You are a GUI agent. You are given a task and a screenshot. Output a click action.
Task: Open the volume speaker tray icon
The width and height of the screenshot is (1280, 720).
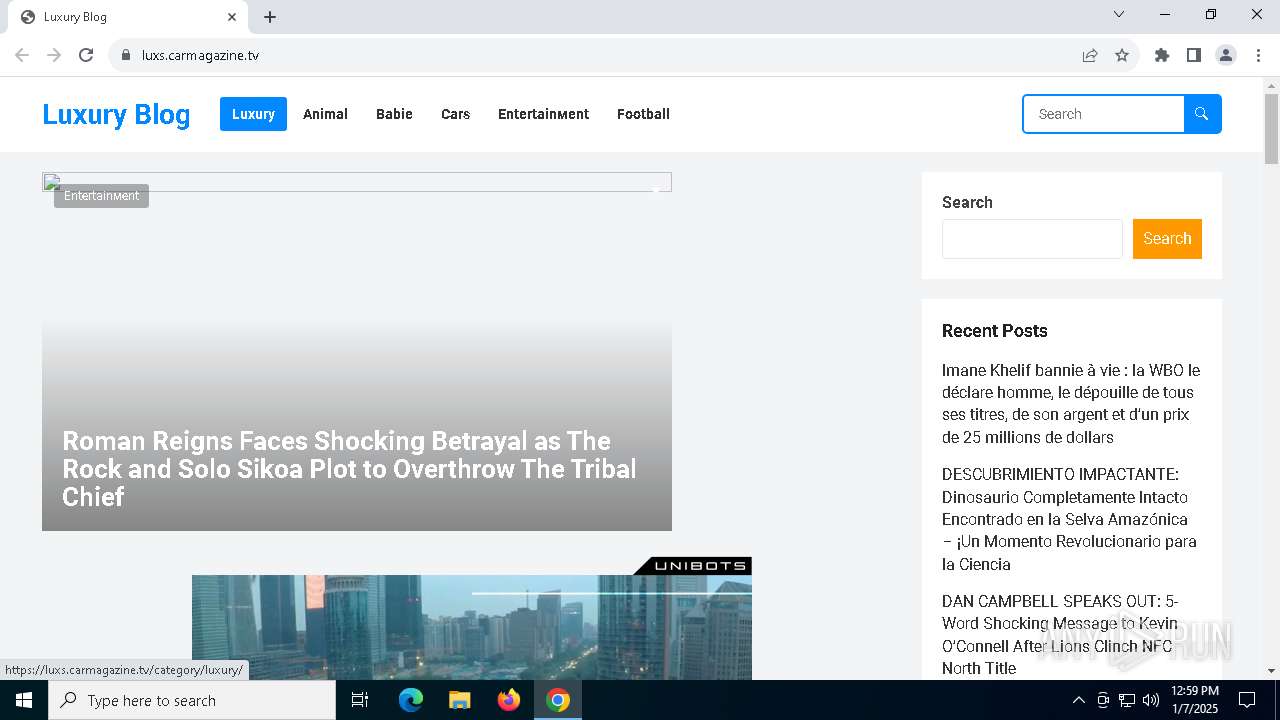(x=1151, y=700)
